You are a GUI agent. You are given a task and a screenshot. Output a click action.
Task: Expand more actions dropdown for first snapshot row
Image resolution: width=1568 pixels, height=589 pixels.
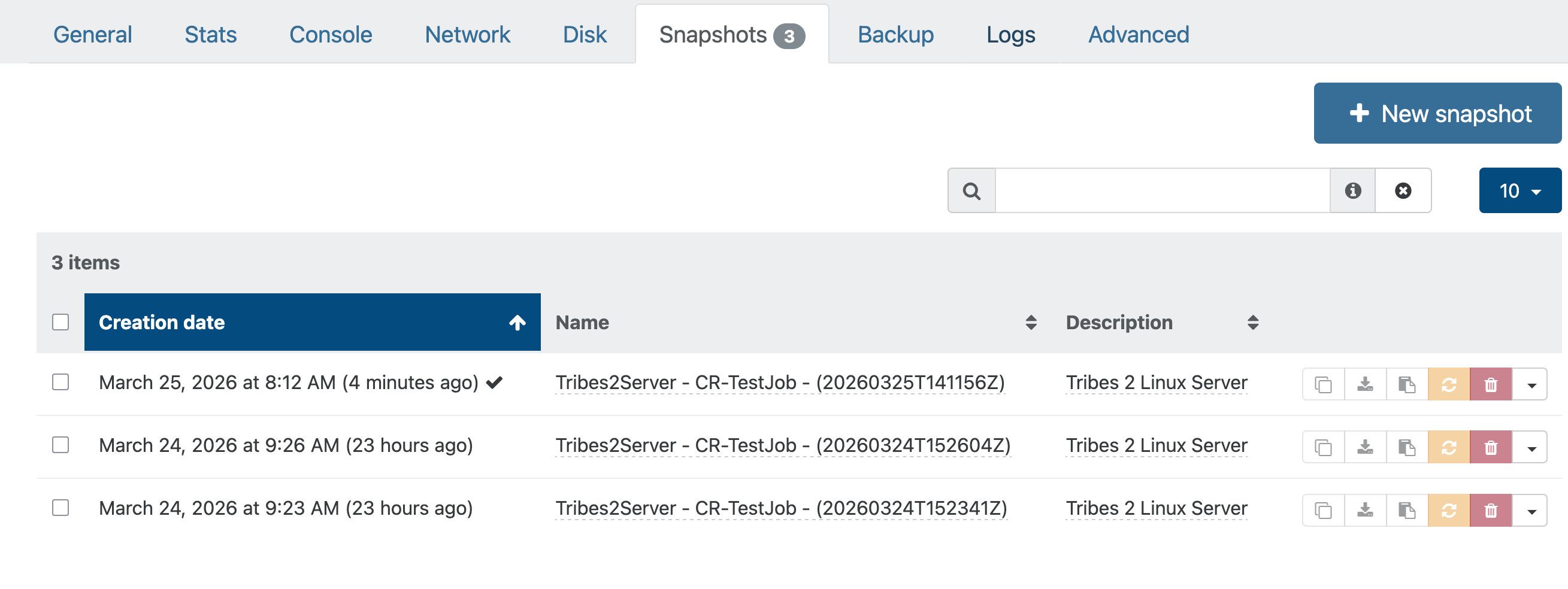pos(1531,384)
